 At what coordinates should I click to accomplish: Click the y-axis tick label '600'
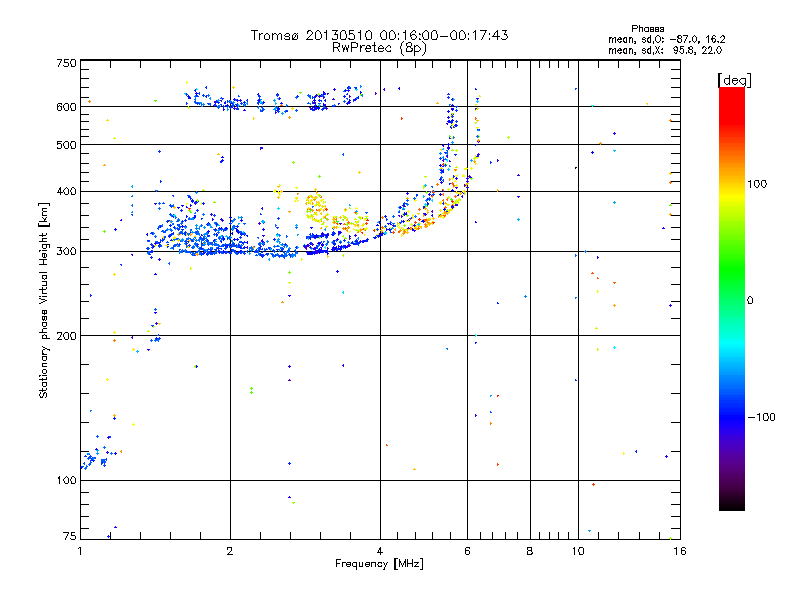point(67,107)
